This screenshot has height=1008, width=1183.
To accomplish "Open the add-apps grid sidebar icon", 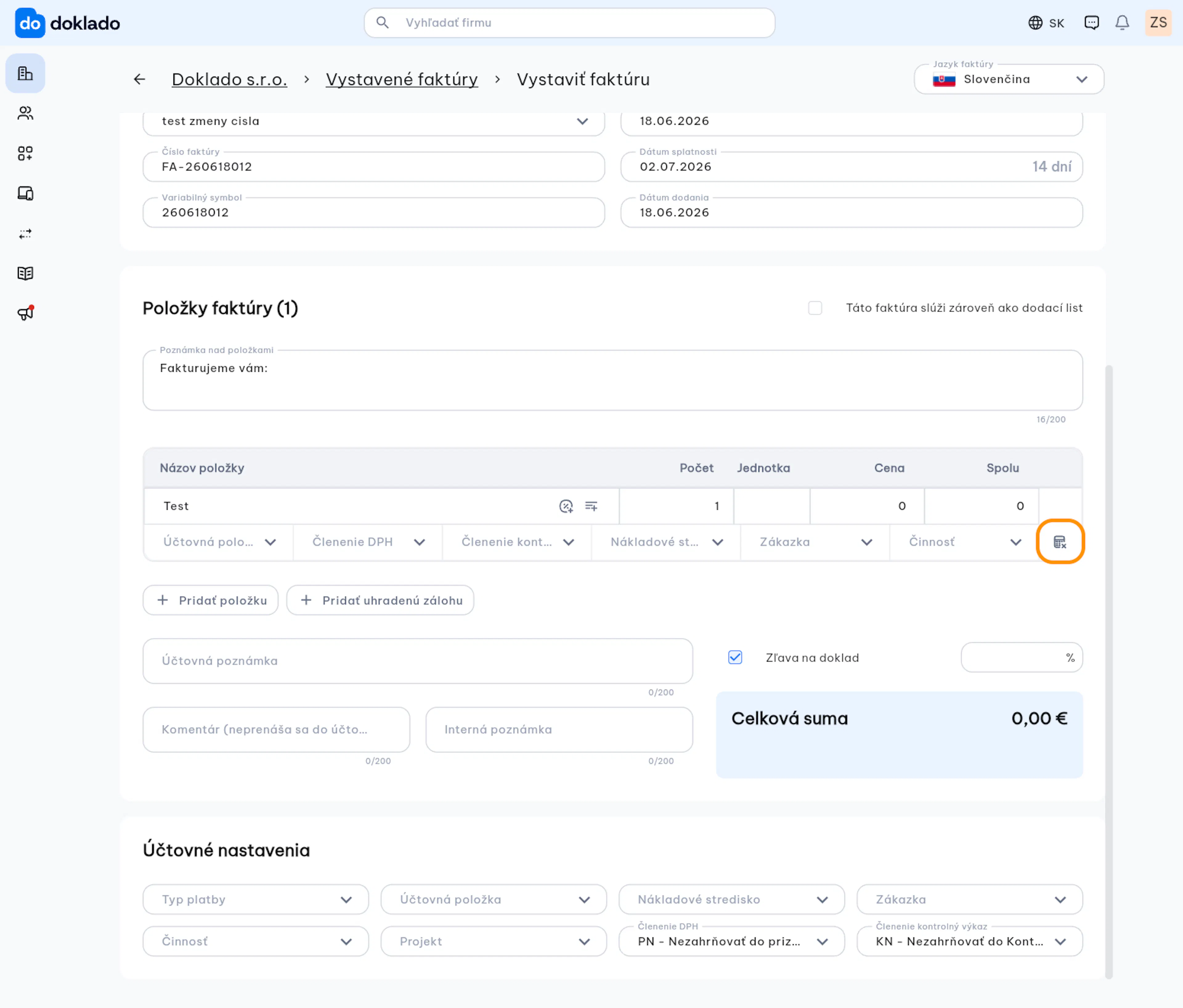I will coord(25,153).
